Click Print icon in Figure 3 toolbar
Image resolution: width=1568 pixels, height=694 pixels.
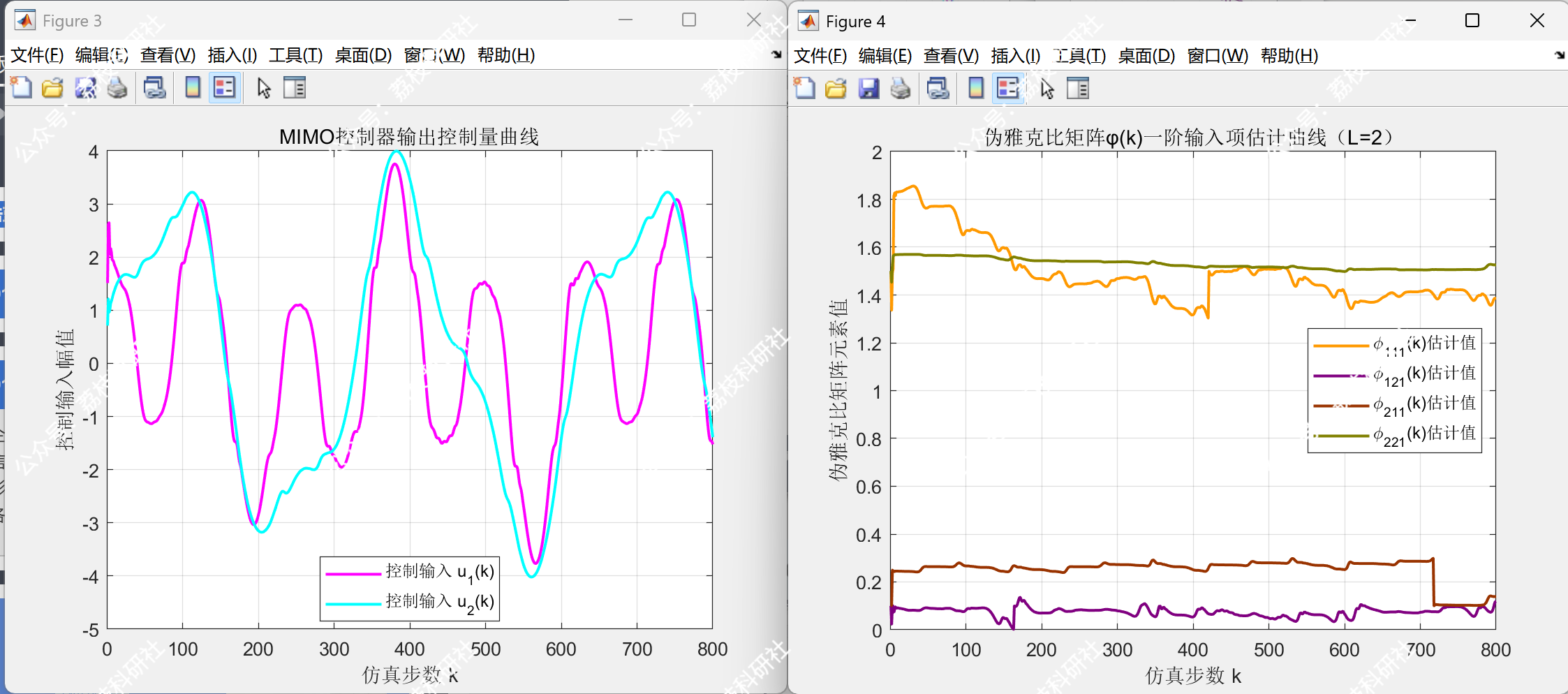(117, 88)
